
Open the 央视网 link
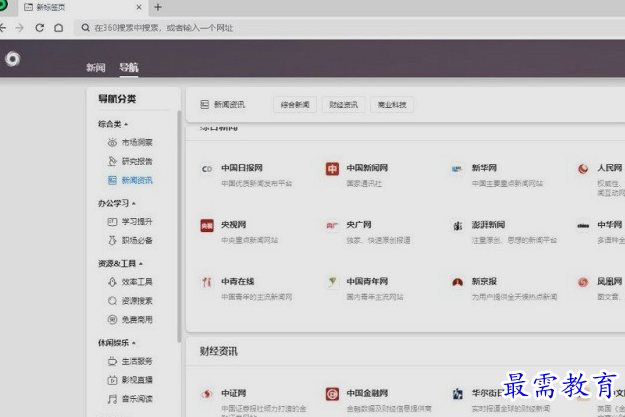point(234,225)
